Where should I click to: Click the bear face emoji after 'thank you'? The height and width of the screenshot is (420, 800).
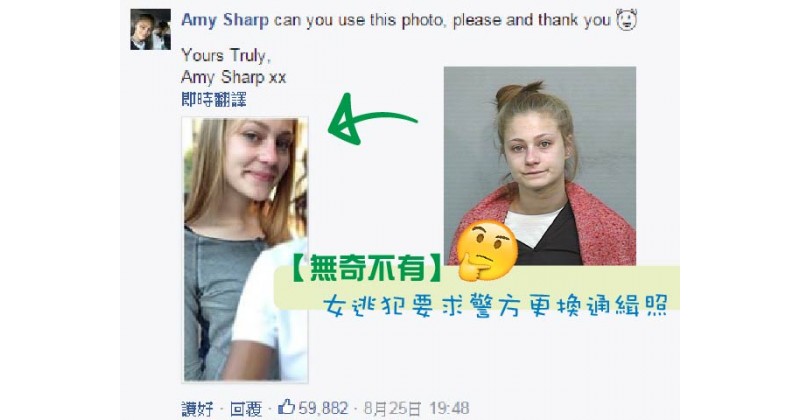pos(627,20)
